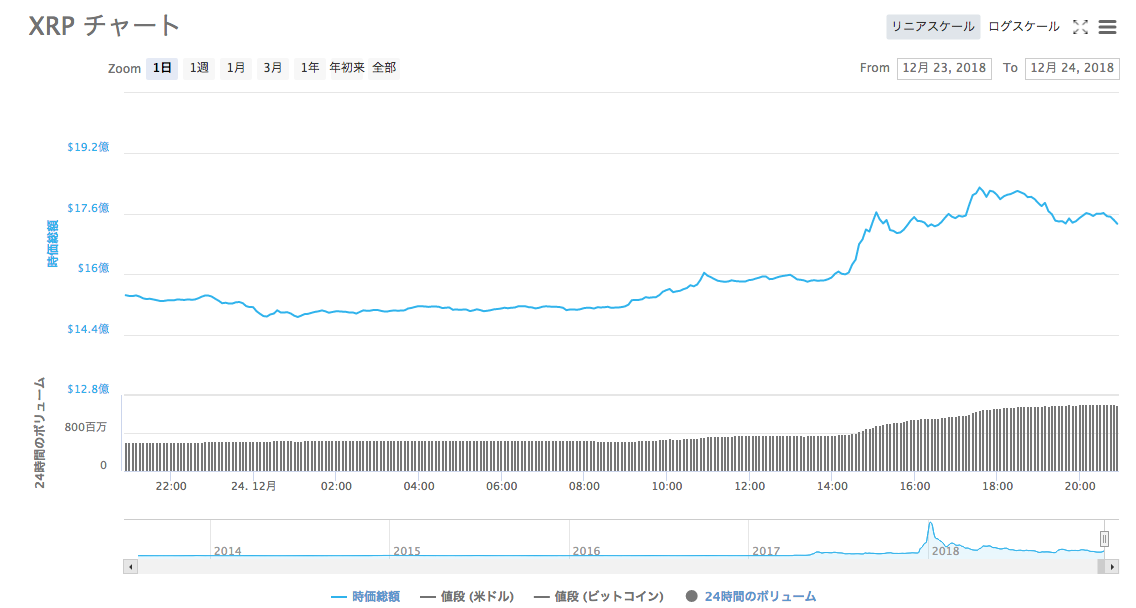Toggle 時価総額 series in legend
The width and height of the screenshot is (1136, 608).
pos(365,597)
